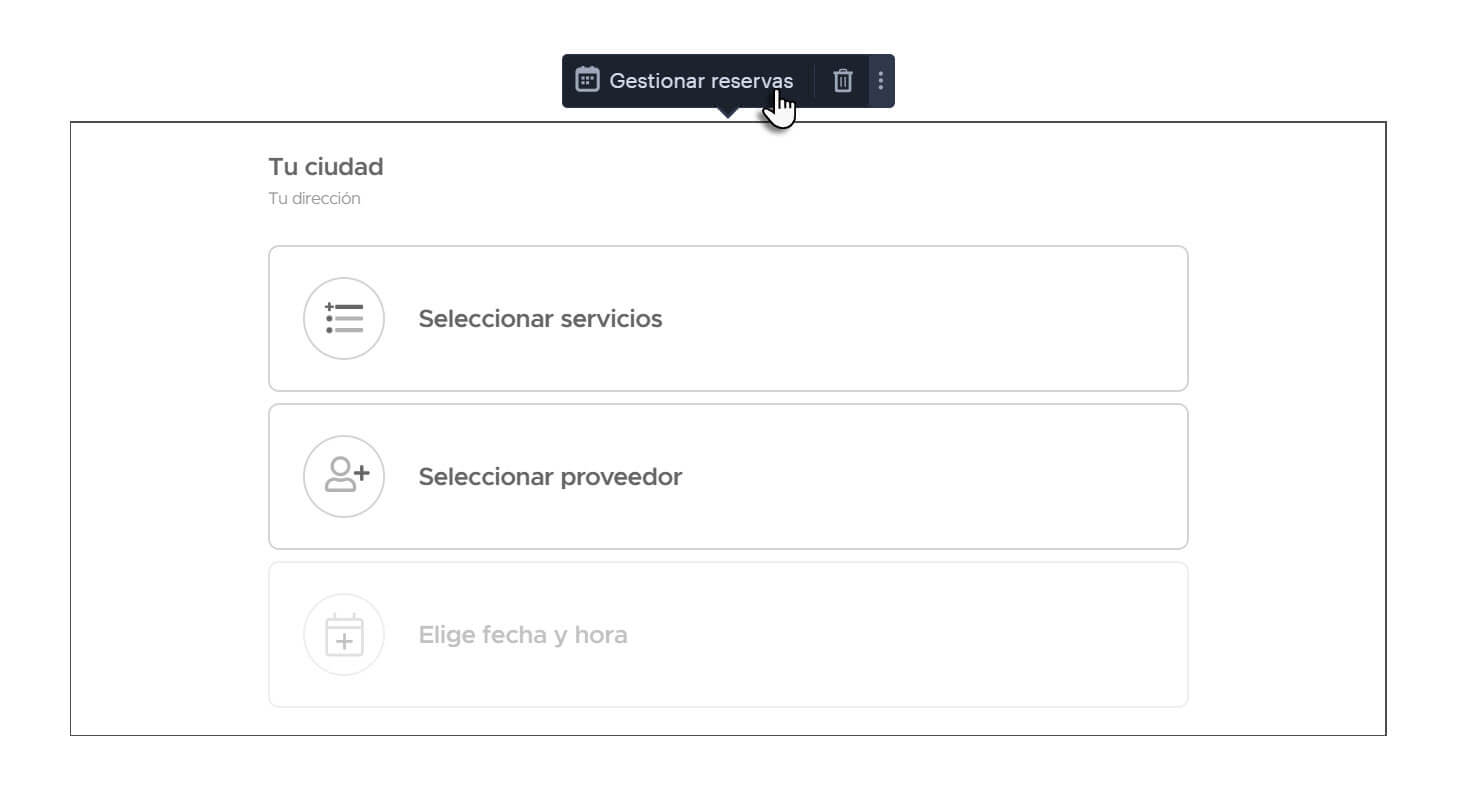Open the three-dot more options menu

click(880, 80)
